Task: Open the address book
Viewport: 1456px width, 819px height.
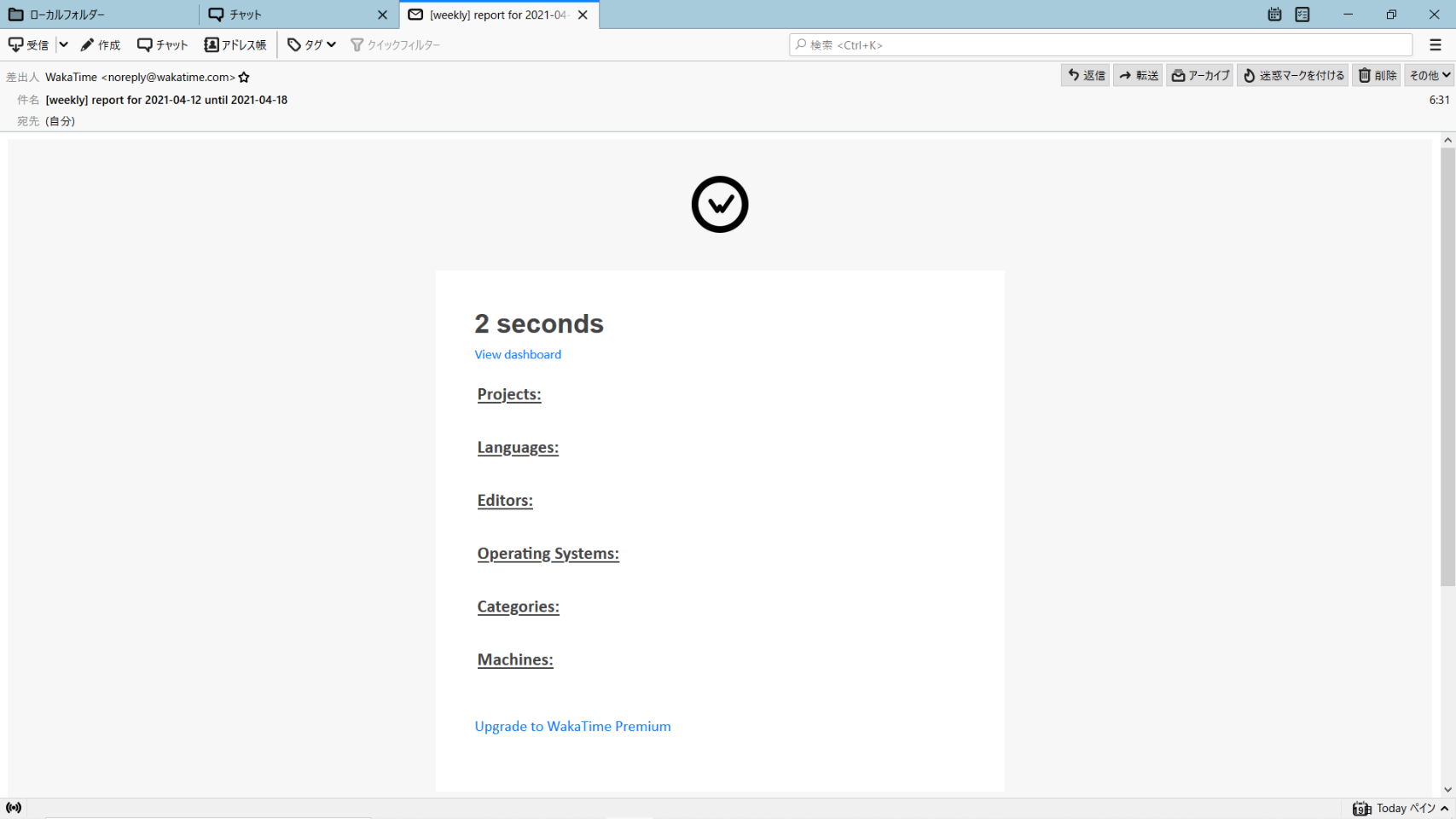Action: (235, 45)
